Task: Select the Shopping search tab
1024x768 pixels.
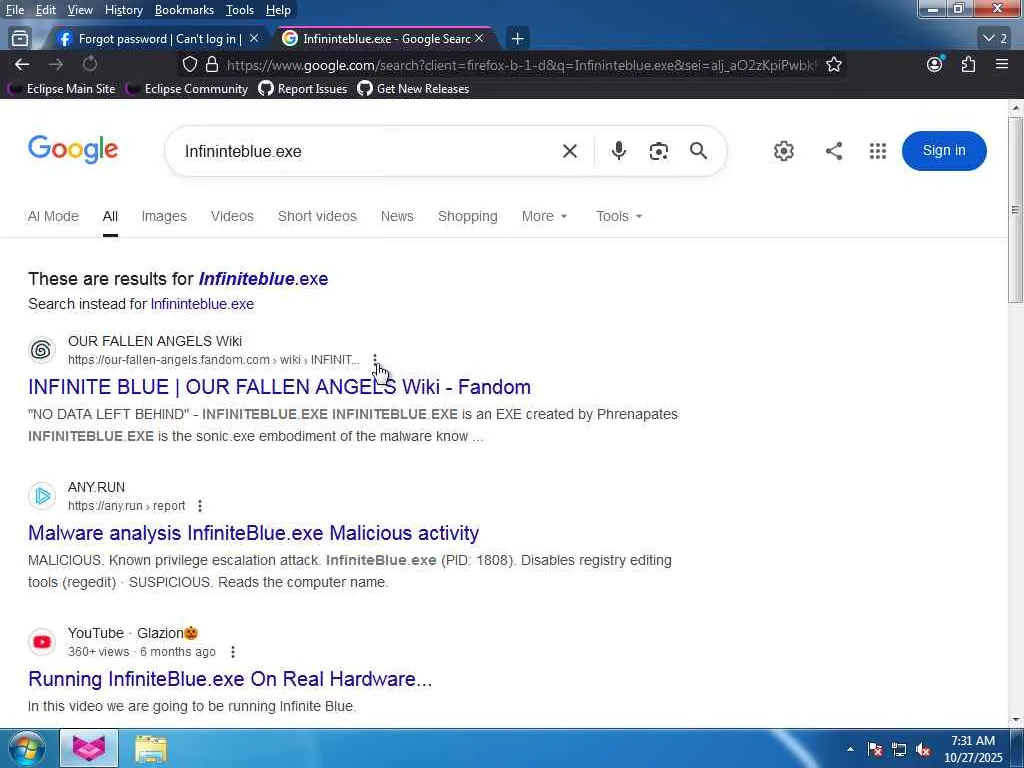Action: (468, 216)
